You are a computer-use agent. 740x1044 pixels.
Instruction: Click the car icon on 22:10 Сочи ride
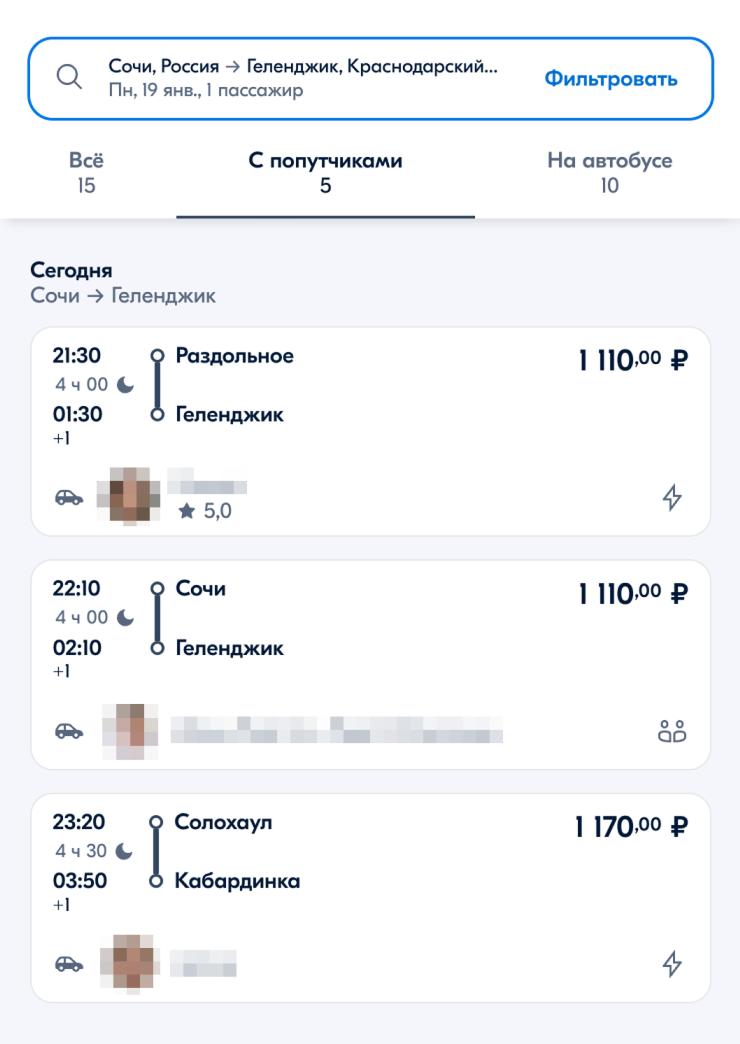pyautogui.click(x=69, y=731)
